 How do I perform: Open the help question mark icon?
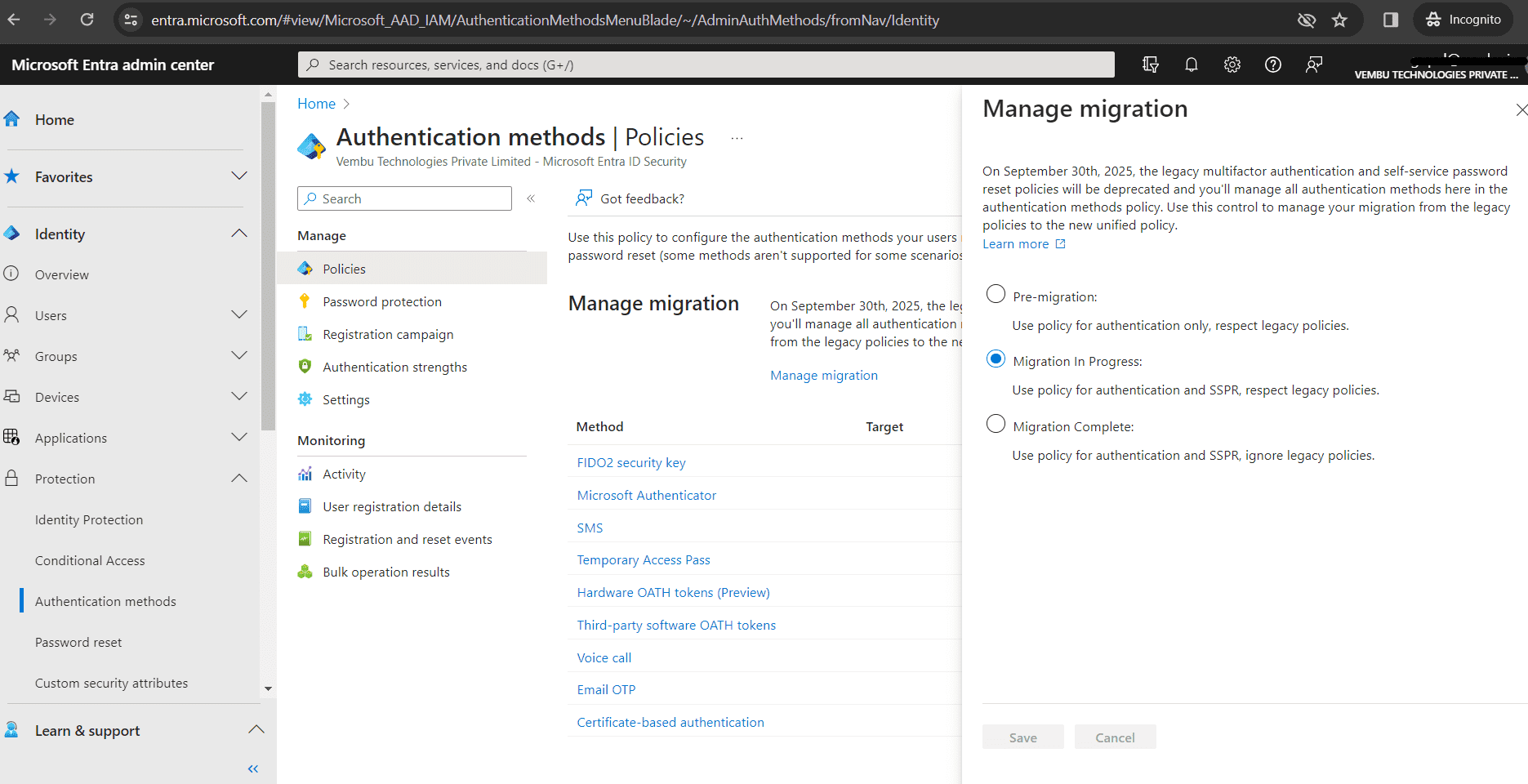(1273, 65)
